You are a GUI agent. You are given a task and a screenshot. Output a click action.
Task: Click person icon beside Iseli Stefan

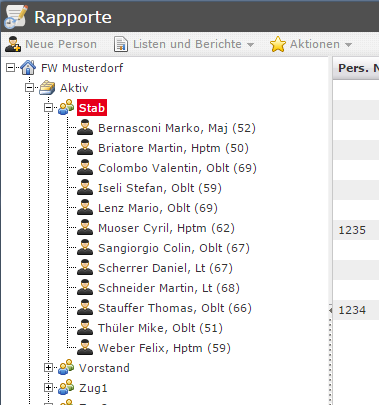pos(85,187)
